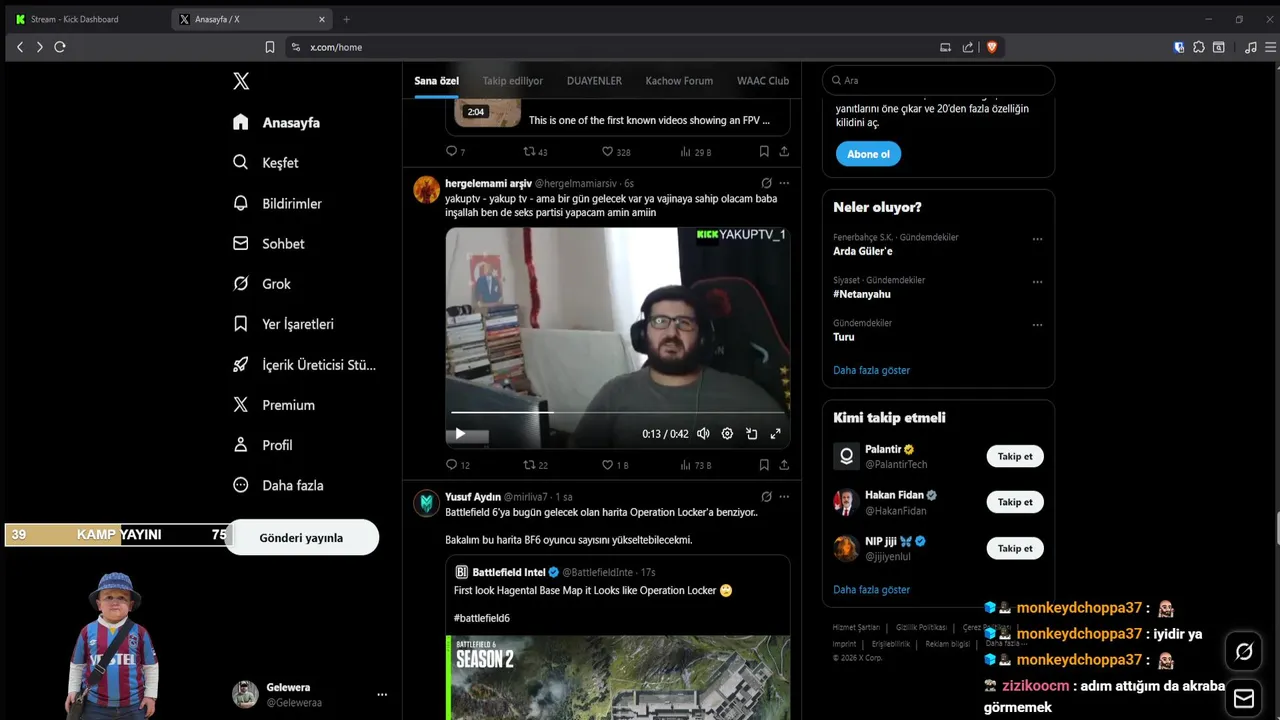
Task: Switch to Sana özel tab
Action: coord(436,81)
